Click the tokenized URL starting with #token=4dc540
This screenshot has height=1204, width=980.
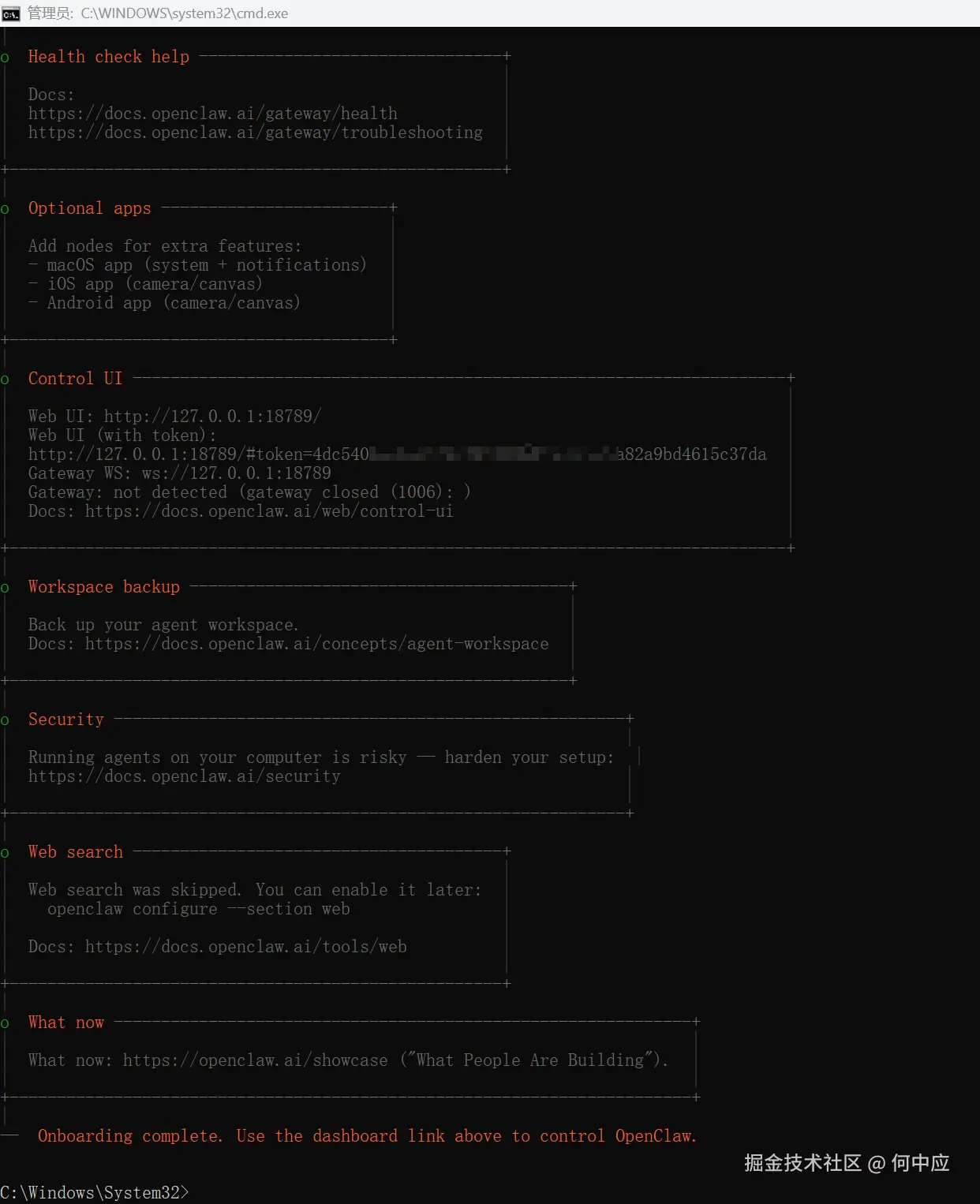398,454
